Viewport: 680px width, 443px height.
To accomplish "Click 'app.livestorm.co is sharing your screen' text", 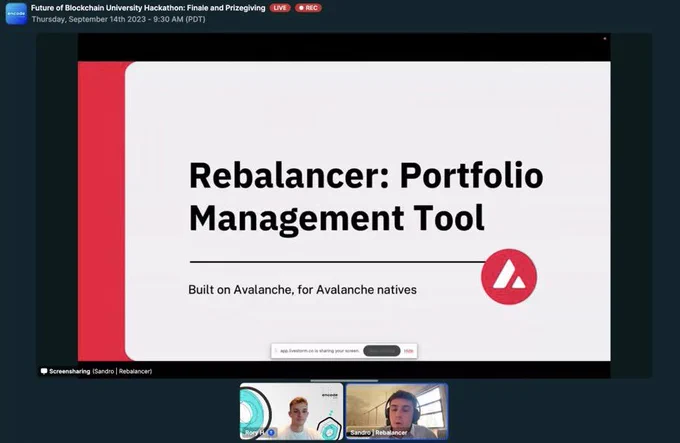I will [x=320, y=351].
